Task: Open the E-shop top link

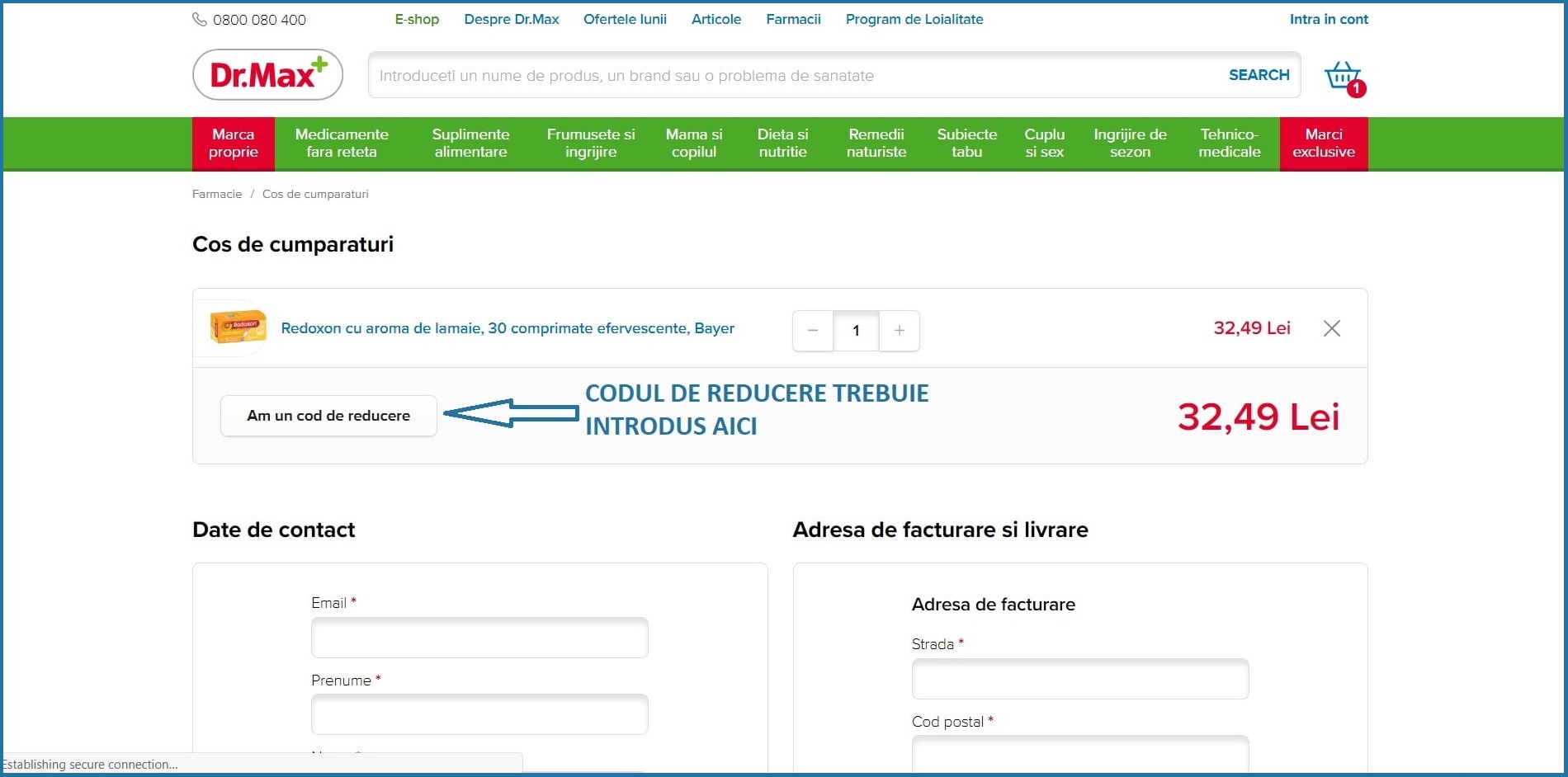Action: tap(417, 19)
